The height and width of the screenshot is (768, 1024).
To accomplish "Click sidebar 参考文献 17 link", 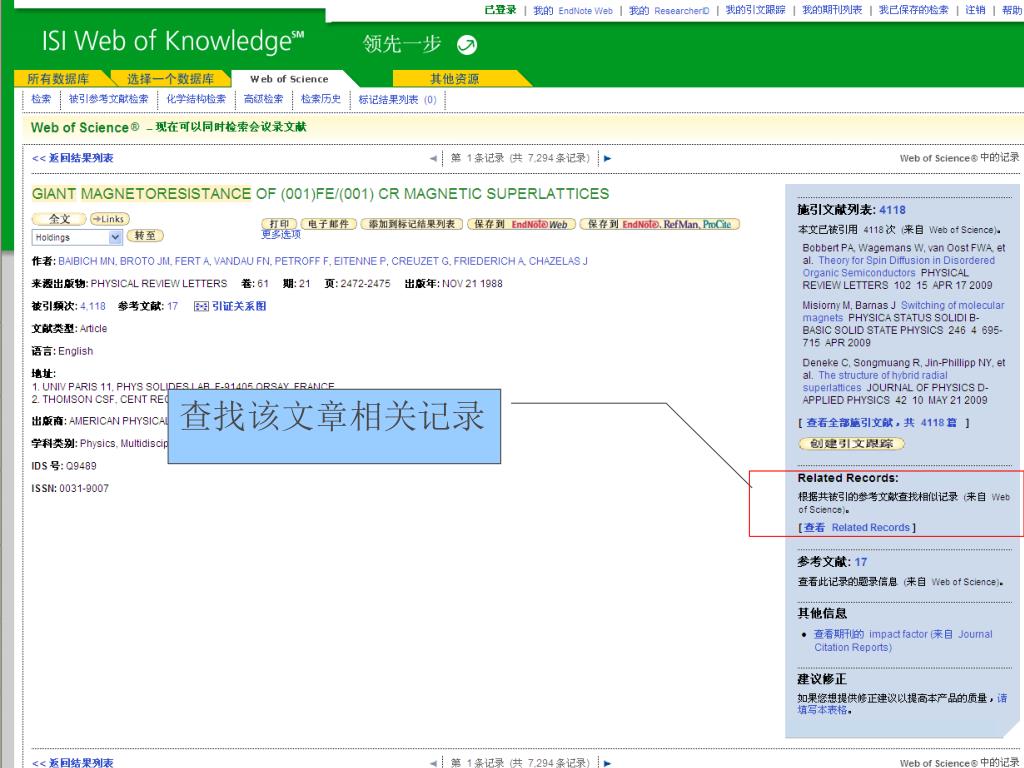I will [861, 562].
